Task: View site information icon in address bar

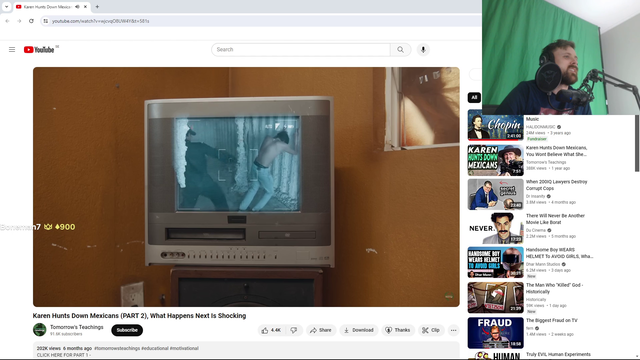Action: 46,21
